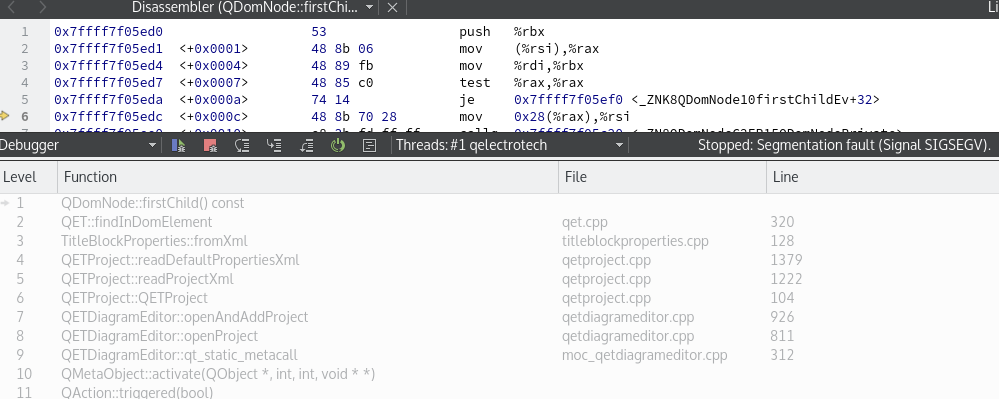Stop the debugger with the red icon

tap(210, 145)
